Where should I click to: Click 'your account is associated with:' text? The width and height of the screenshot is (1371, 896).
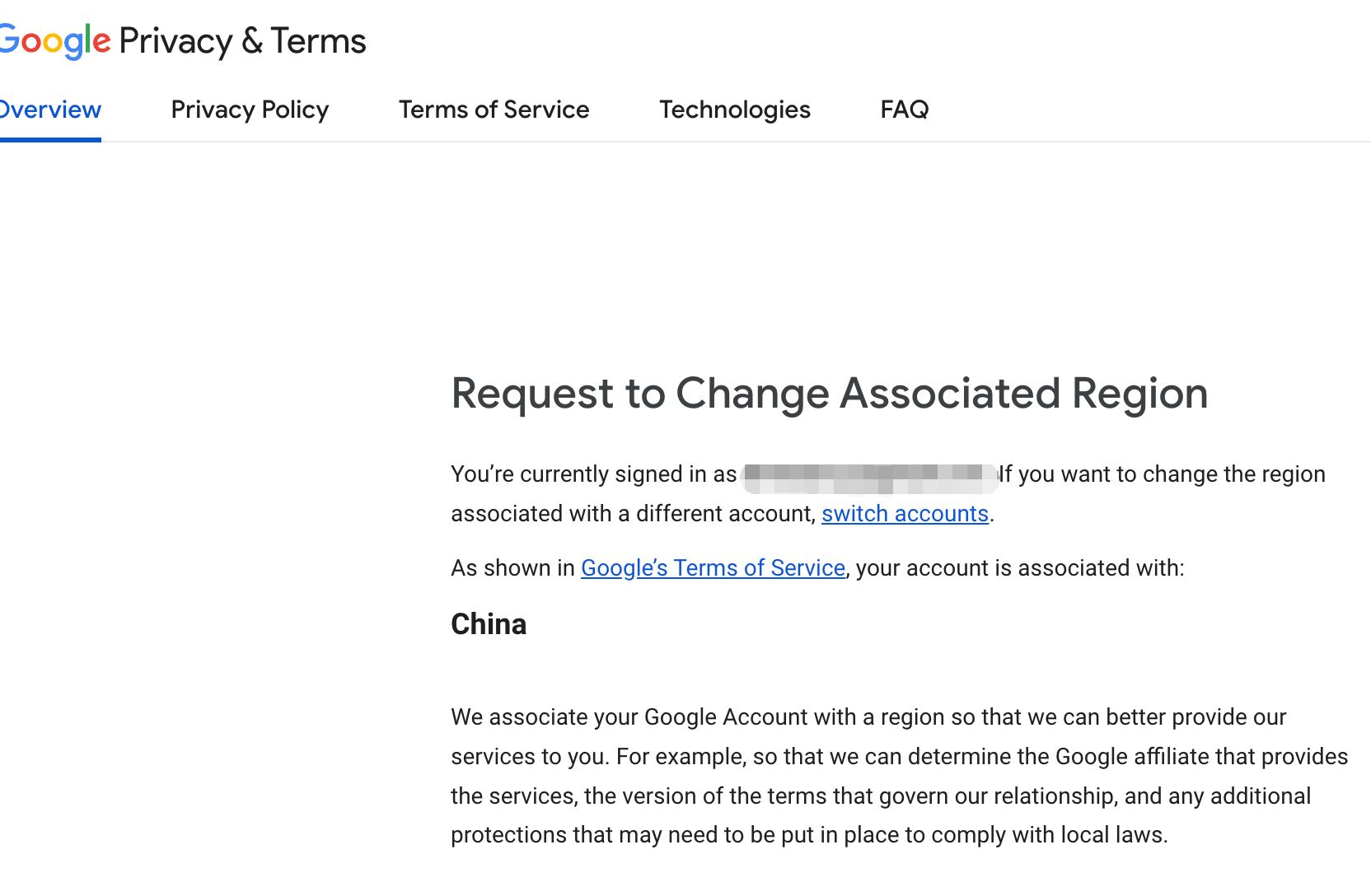tap(1020, 568)
